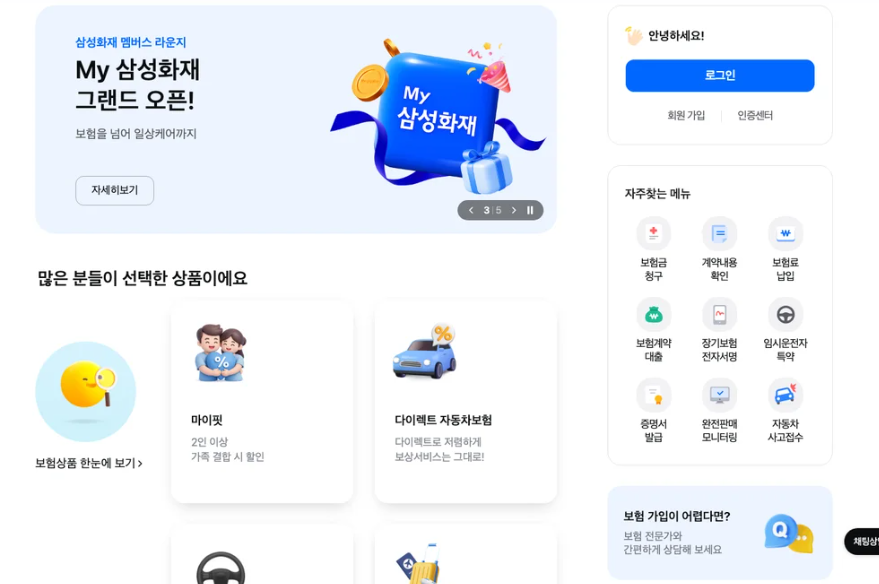The image size is (879, 584).
Task: Select the 보험료 납입 payment icon
Action: coord(785,234)
